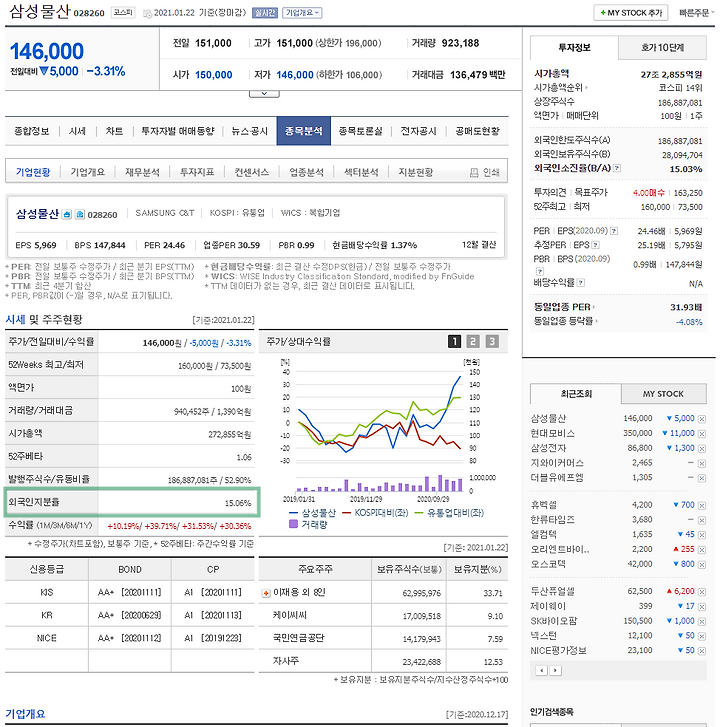Remove 제이웨이 from recent view list

(701, 607)
